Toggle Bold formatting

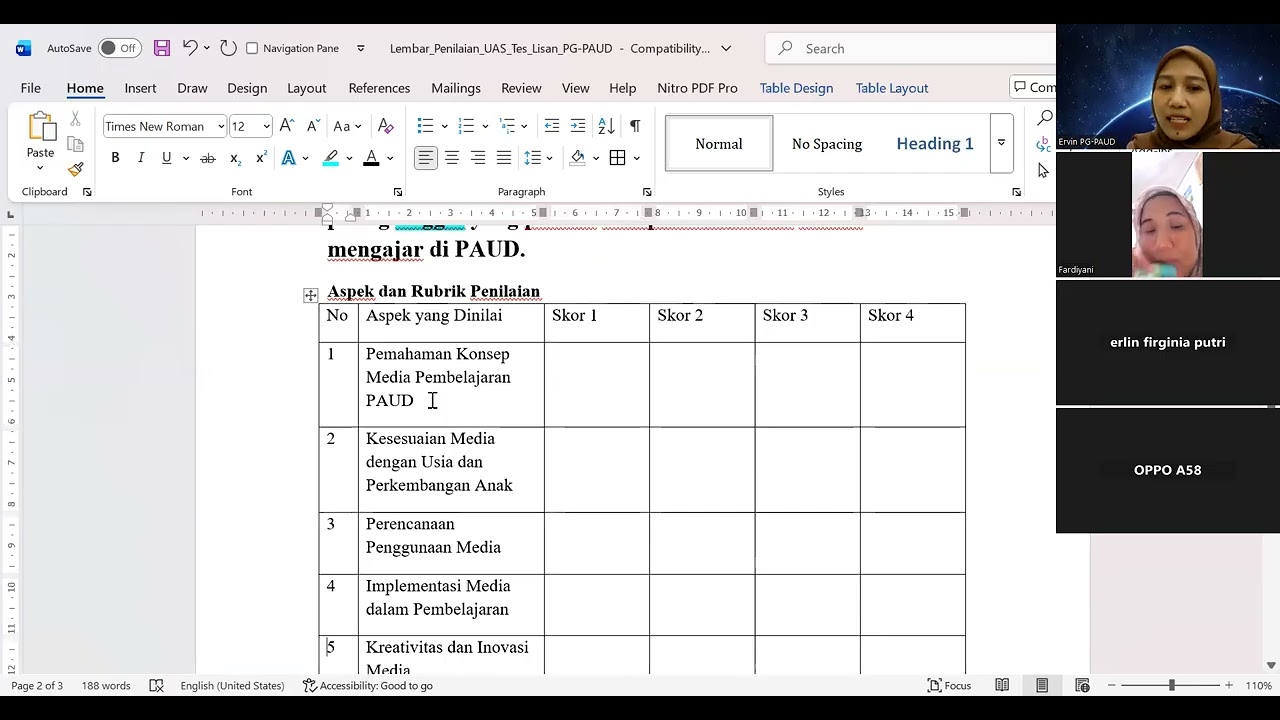[115, 158]
